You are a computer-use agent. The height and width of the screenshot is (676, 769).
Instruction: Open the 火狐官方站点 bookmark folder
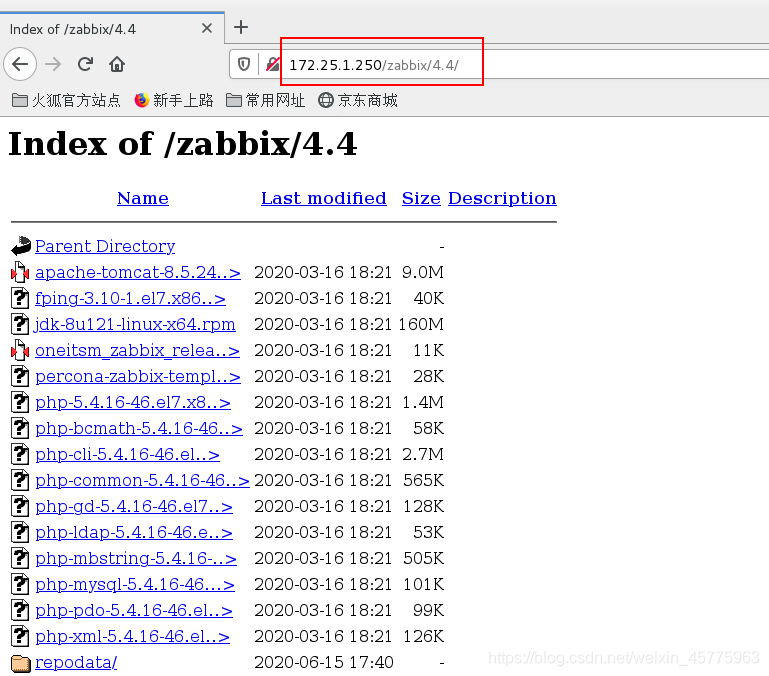pos(66,101)
